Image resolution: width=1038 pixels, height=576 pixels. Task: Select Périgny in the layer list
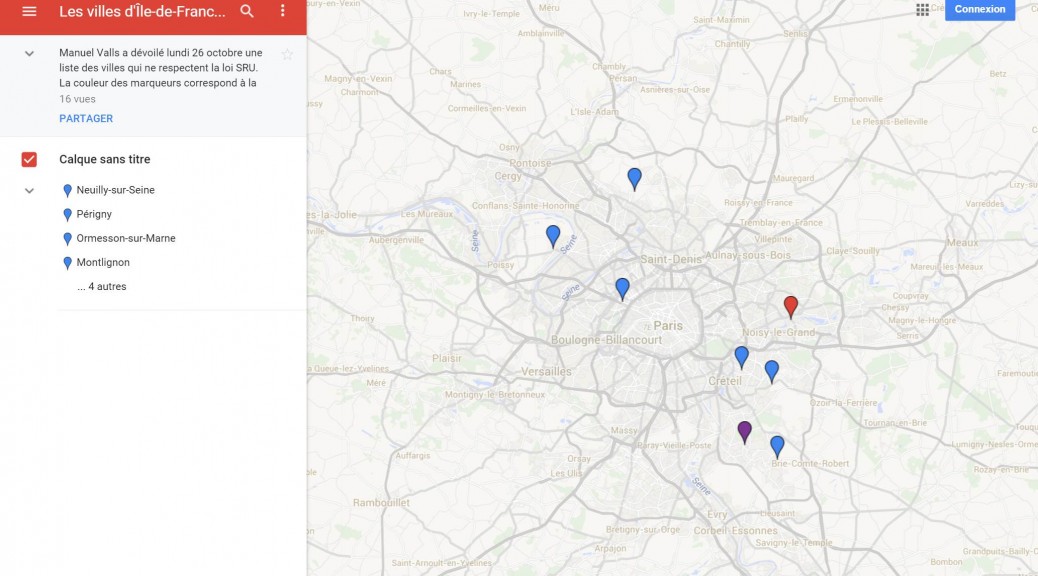94,214
